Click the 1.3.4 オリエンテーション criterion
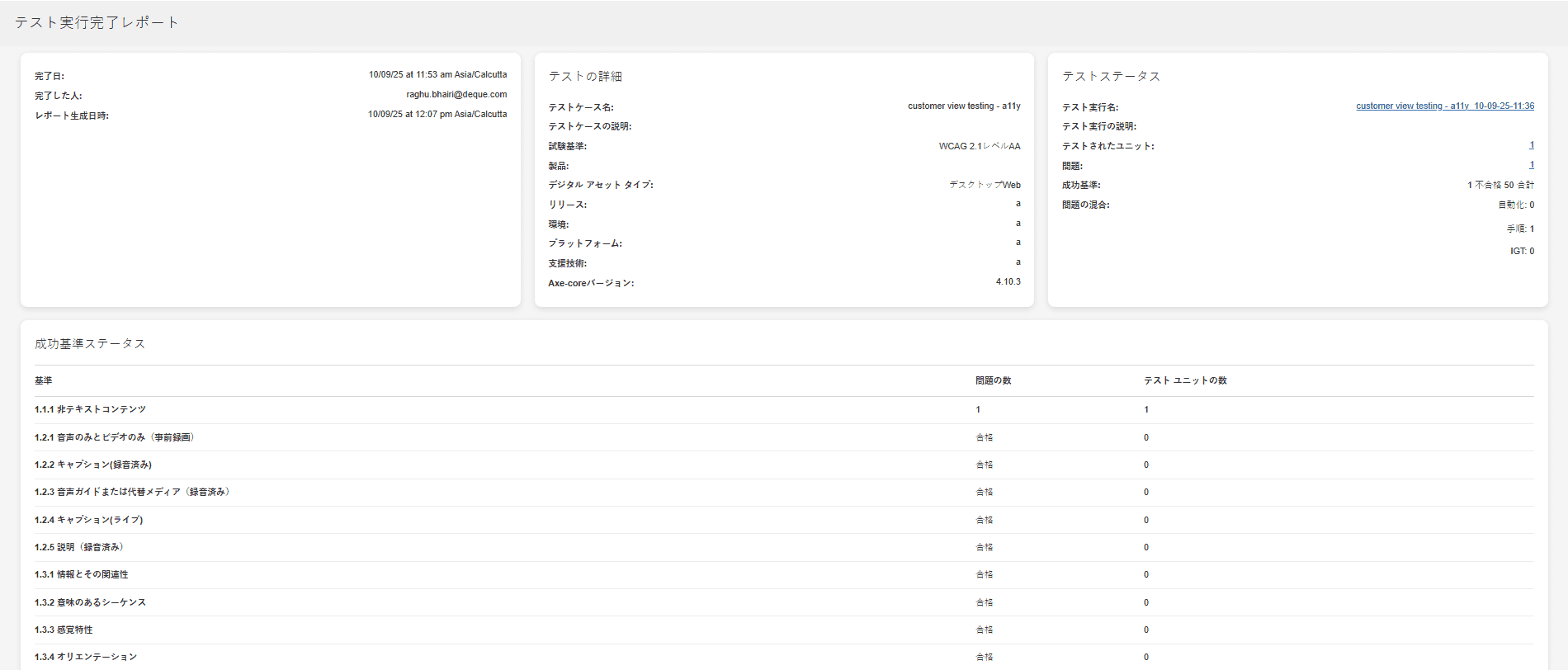The image size is (1568, 670). click(x=86, y=657)
